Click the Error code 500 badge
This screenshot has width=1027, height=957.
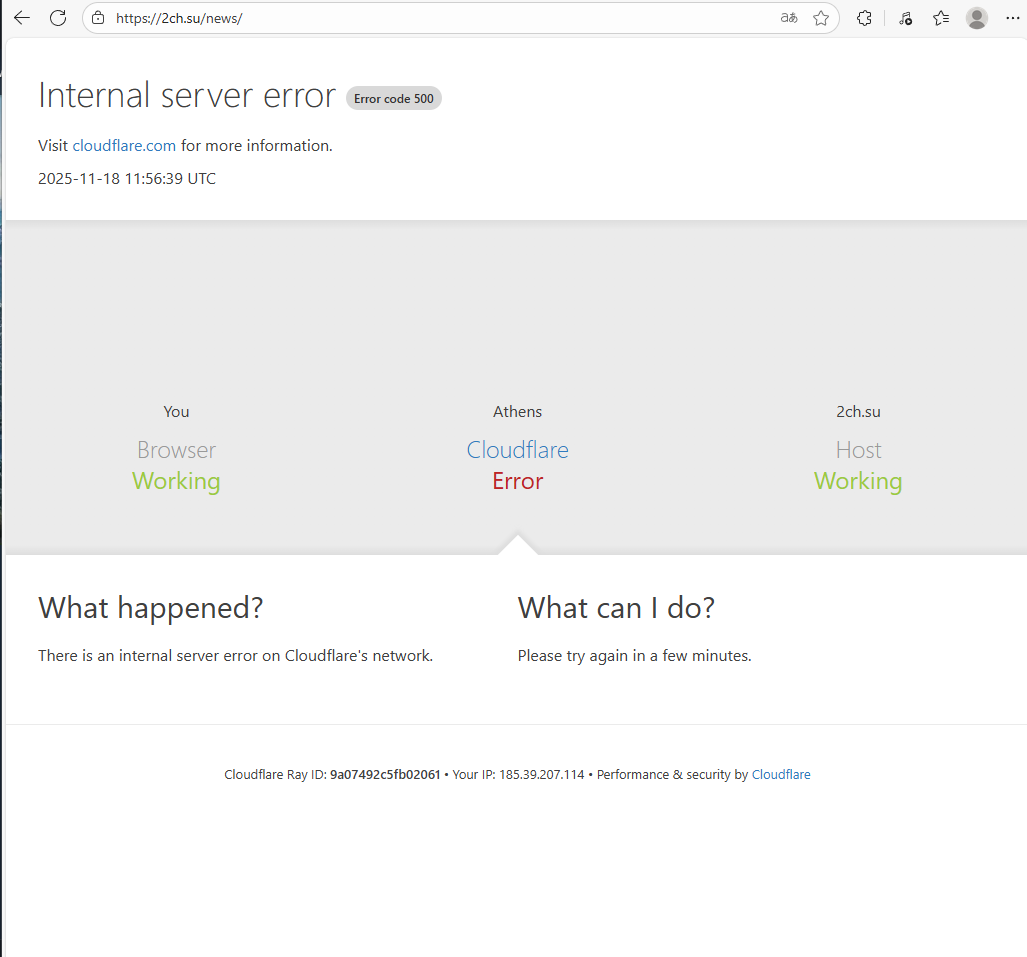tap(394, 98)
